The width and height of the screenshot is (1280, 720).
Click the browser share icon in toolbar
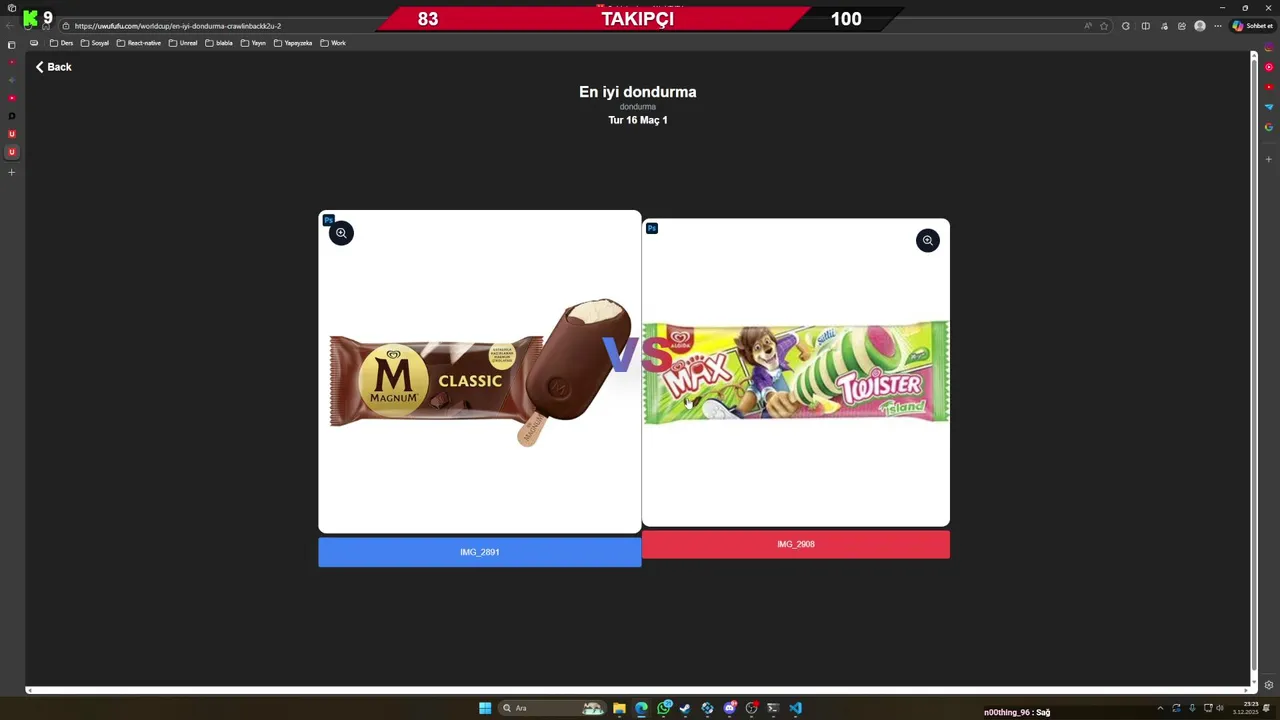click(1182, 26)
